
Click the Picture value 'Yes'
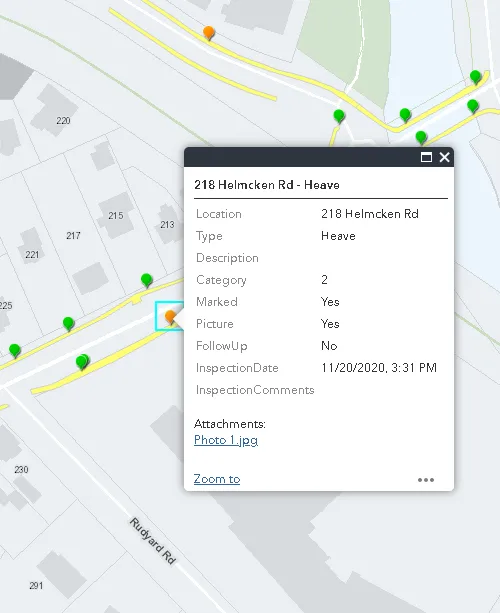coord(330,324)
